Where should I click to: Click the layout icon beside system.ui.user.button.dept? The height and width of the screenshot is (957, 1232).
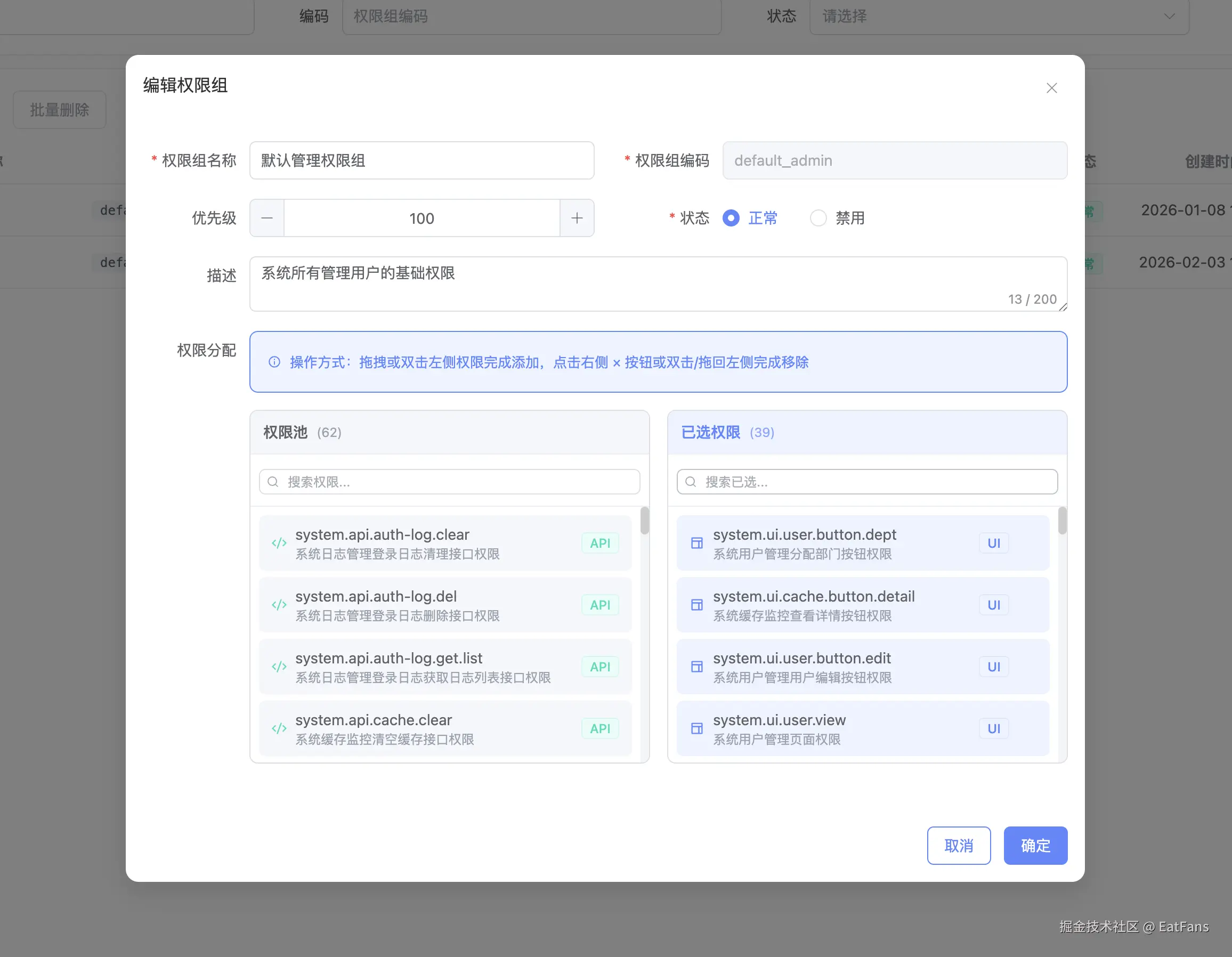[696, 543]
